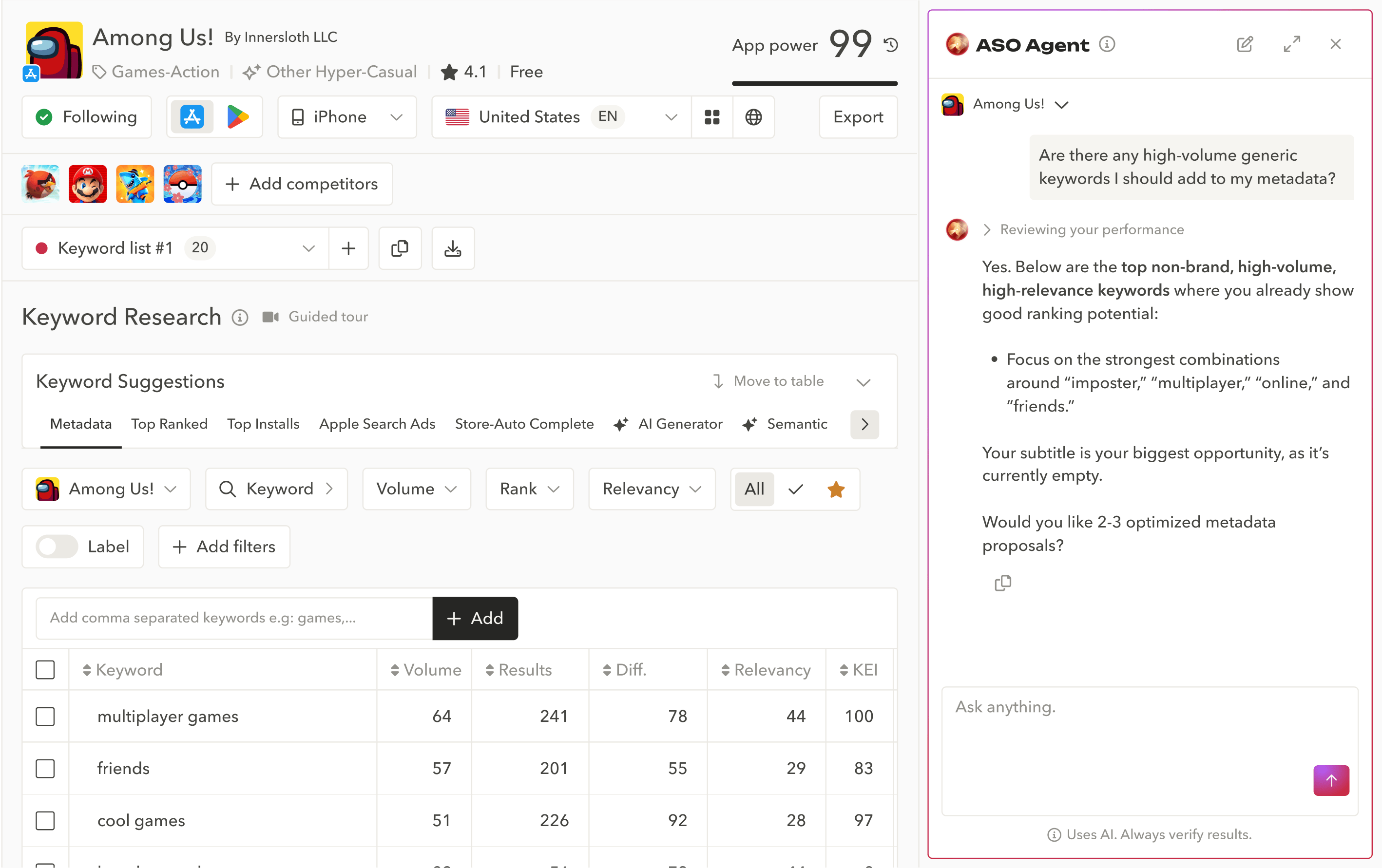Download Keyword list #1
The height and width of the screenshot is (868, 1382).
pyautogui.click(x=453, y=248)
